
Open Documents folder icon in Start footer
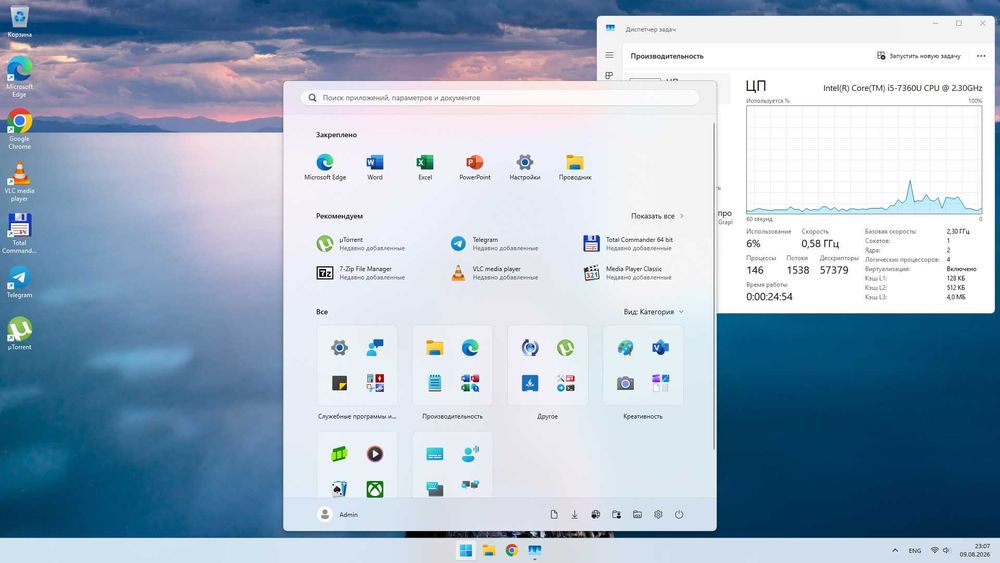pyautogui.click(x=554, y=515)
